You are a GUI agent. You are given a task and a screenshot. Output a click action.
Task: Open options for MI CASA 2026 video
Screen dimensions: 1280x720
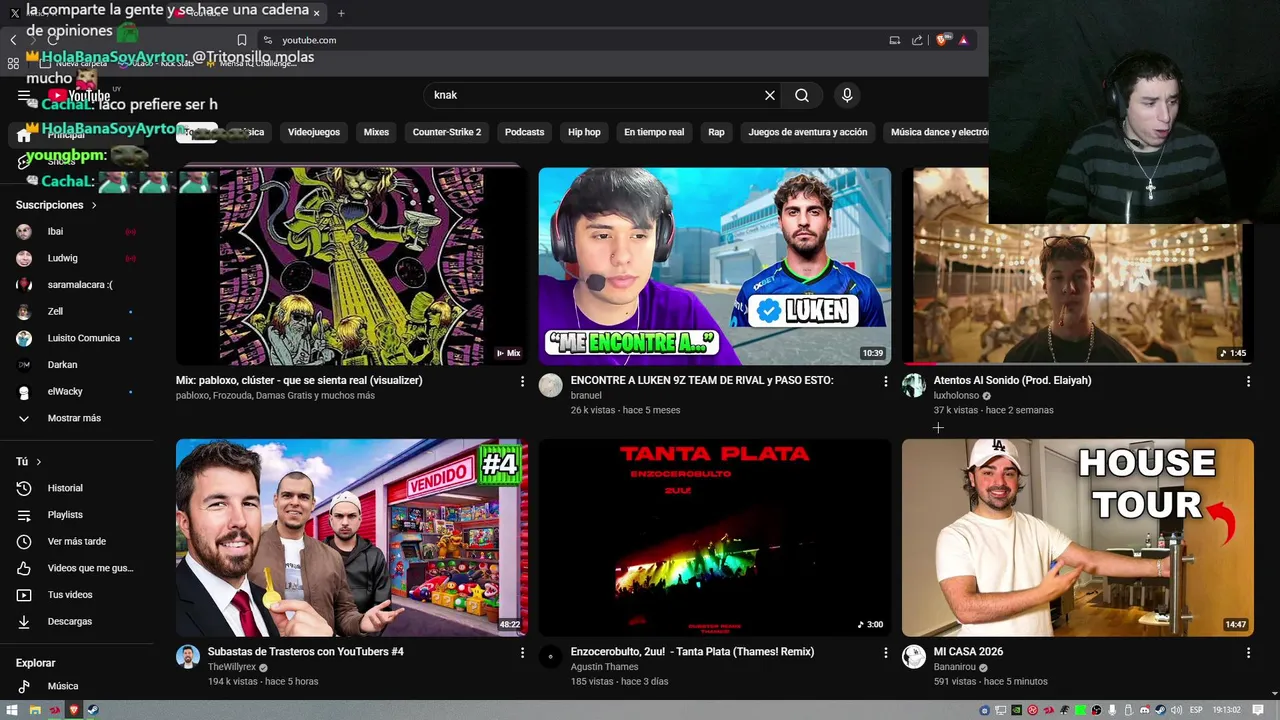1248,652
